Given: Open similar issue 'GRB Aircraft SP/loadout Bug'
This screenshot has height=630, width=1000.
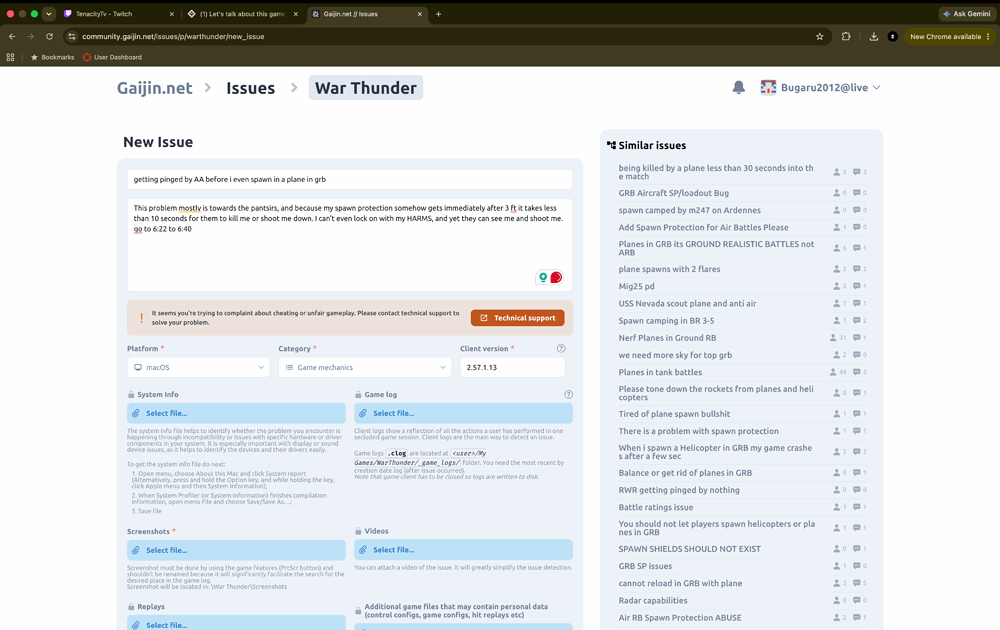Looking at the screenshot, I should click(x=673, y=193).
